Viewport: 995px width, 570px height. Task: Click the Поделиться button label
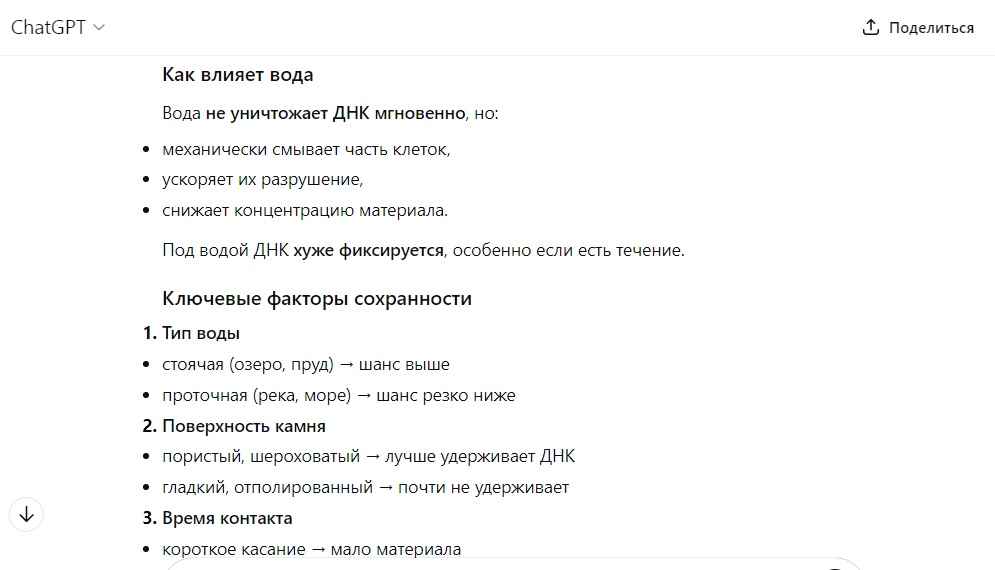(x=931, y=28)
